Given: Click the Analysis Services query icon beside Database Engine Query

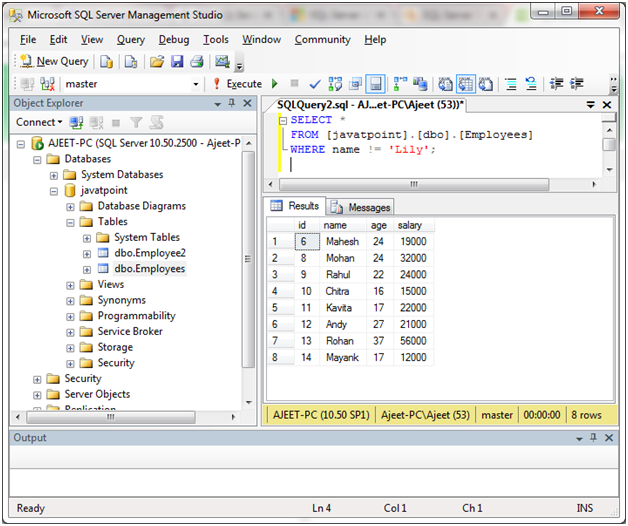Looking at the screenshot, I should (x=131, y=62).
